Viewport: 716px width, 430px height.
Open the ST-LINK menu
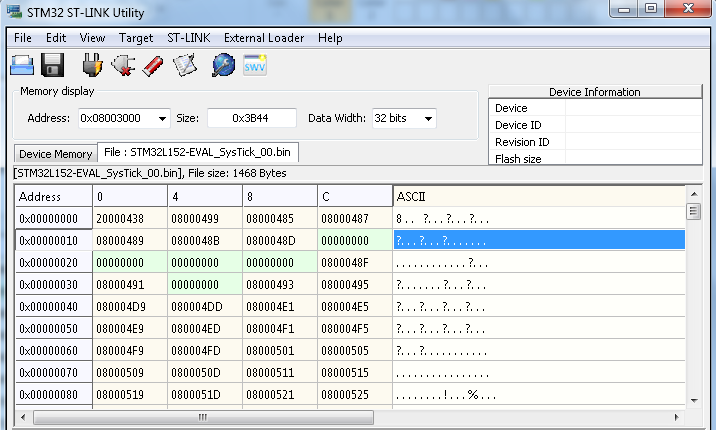click(x=189, y=38)
